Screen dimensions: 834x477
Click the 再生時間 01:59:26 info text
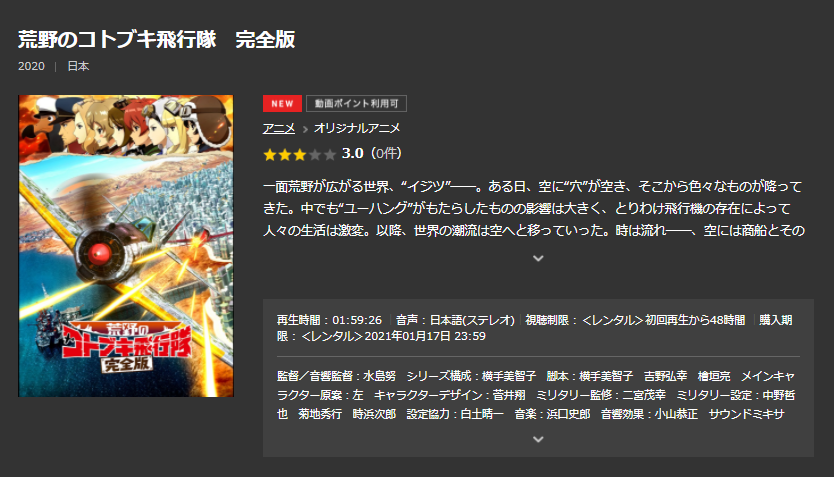[x=329, y=320]
